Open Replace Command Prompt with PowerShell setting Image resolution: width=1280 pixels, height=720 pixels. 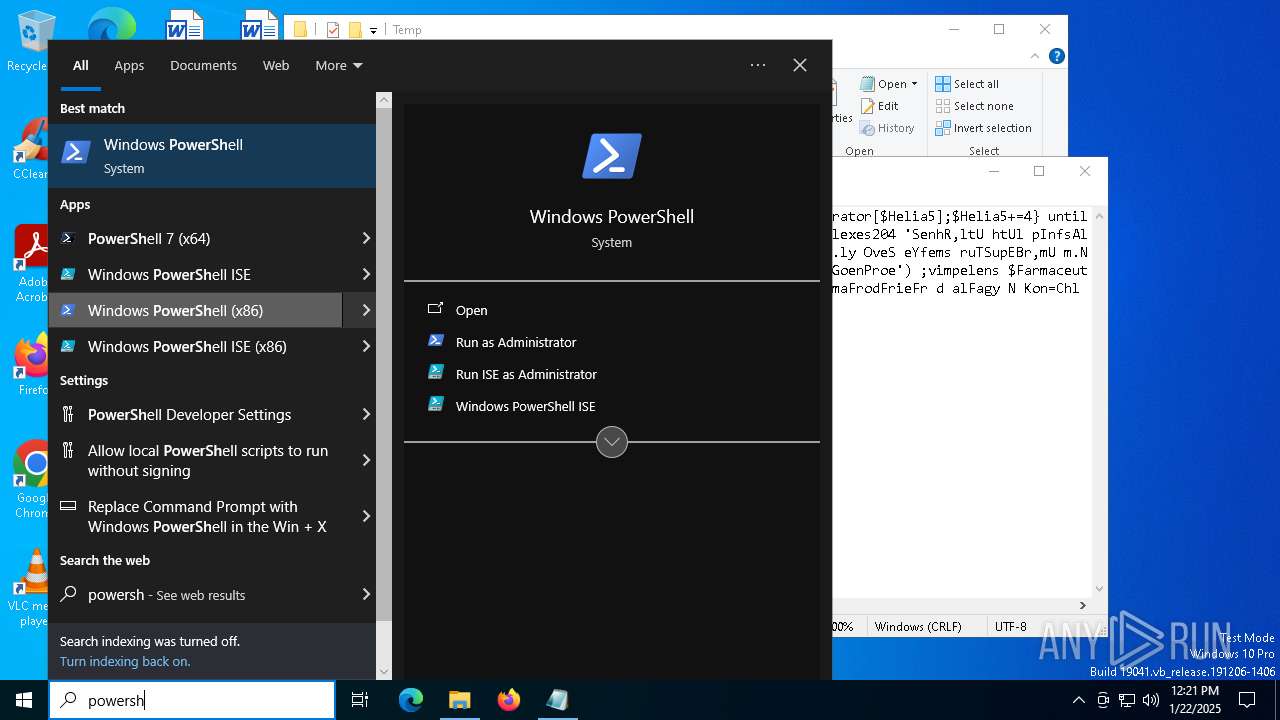(196, 516)
